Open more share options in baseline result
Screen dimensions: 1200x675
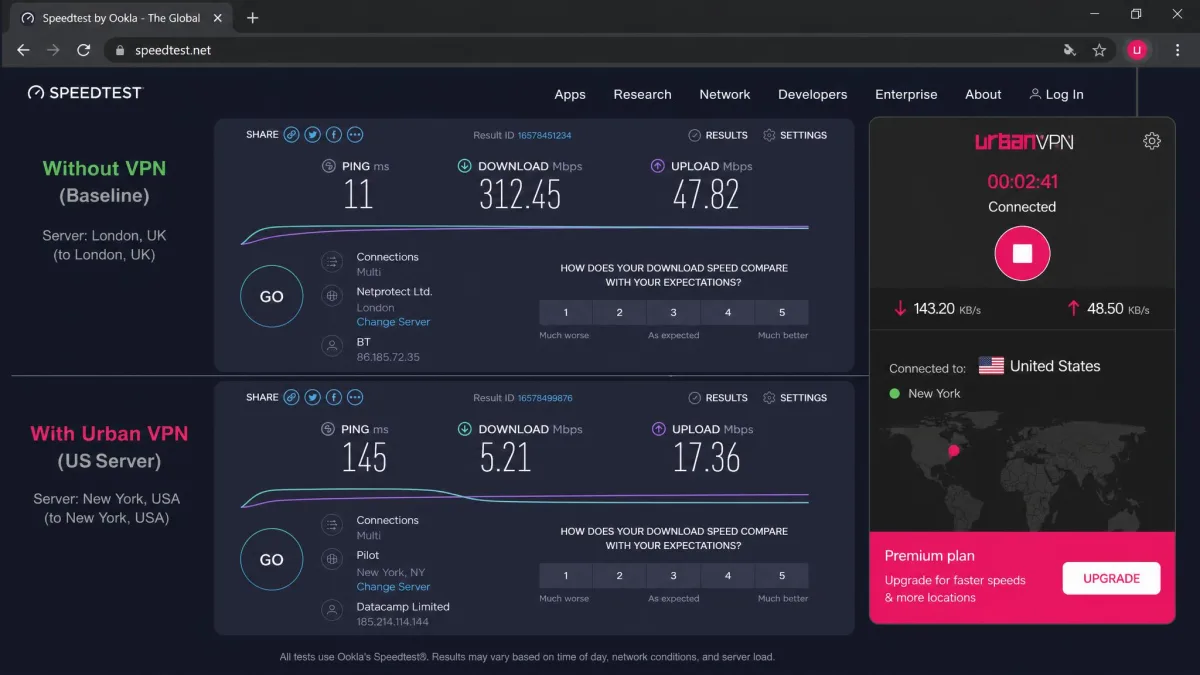[x=354, y=135]
